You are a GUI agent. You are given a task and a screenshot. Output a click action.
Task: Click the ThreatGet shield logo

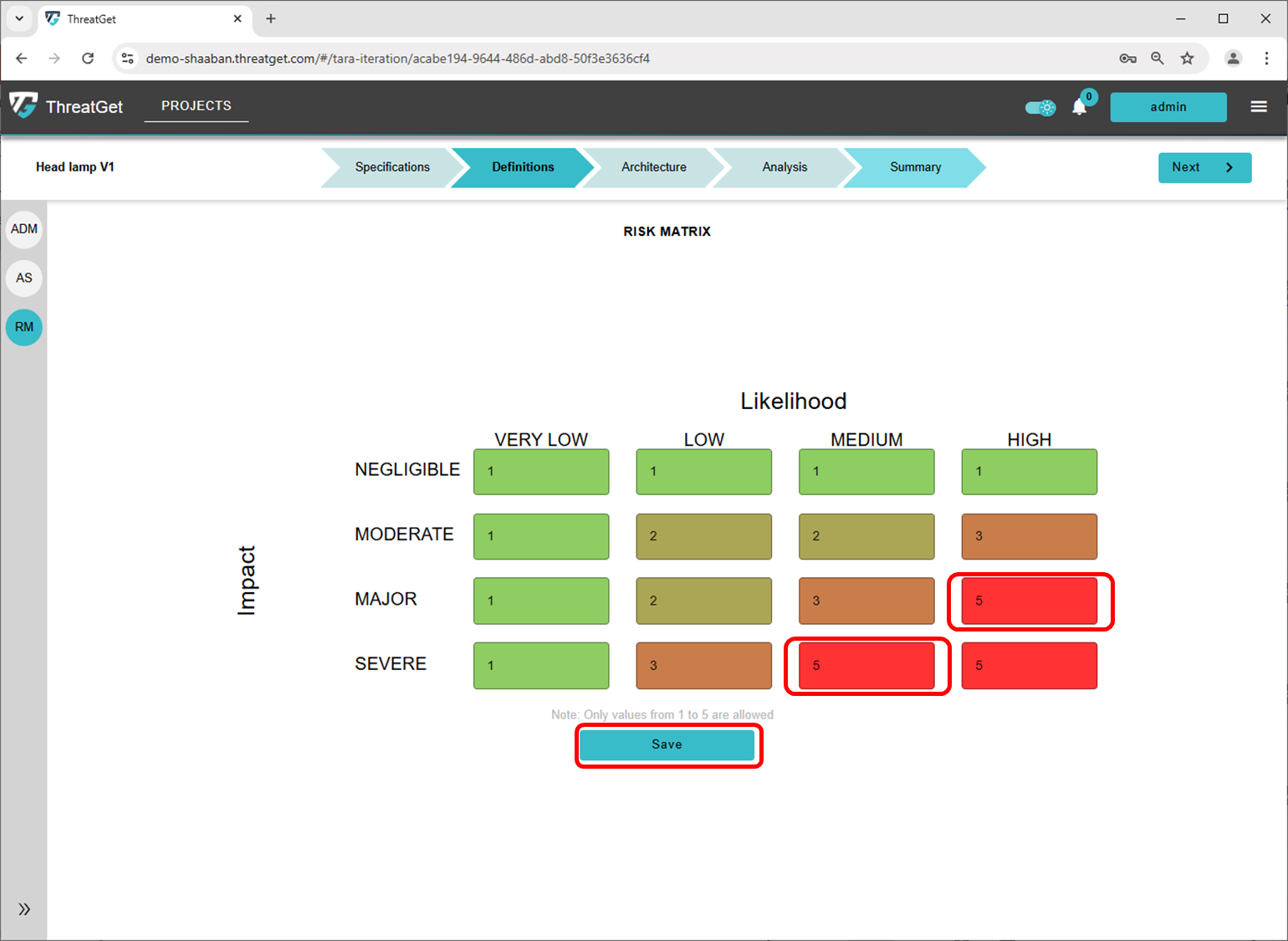pos(22,106)
